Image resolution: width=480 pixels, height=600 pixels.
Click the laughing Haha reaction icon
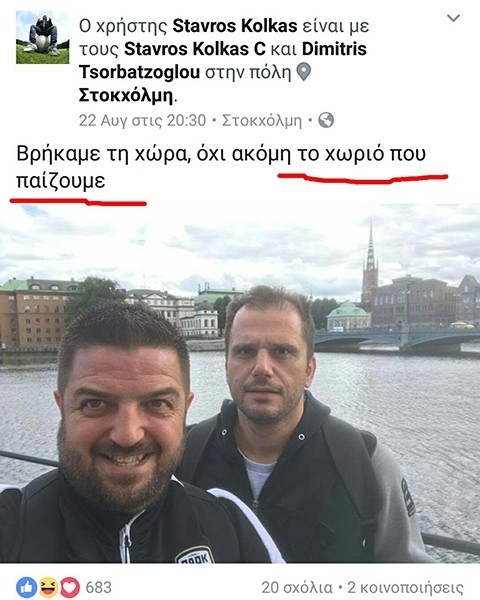click(48, 587)
